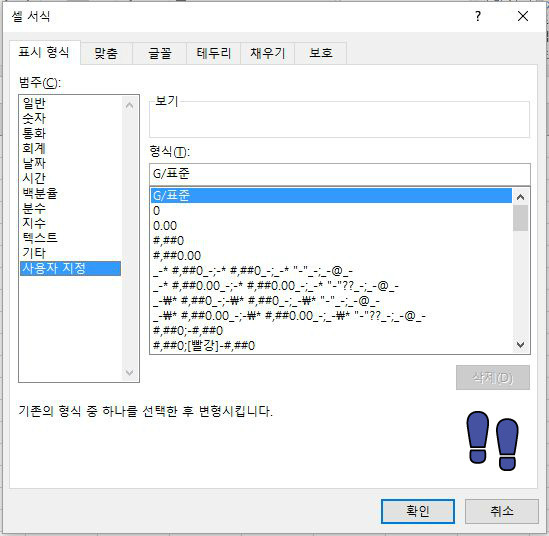The image size is (549, 536).
Task: Select format _-₩* #,##0.00_- with decimals
Action: click(x=331, y=316)
